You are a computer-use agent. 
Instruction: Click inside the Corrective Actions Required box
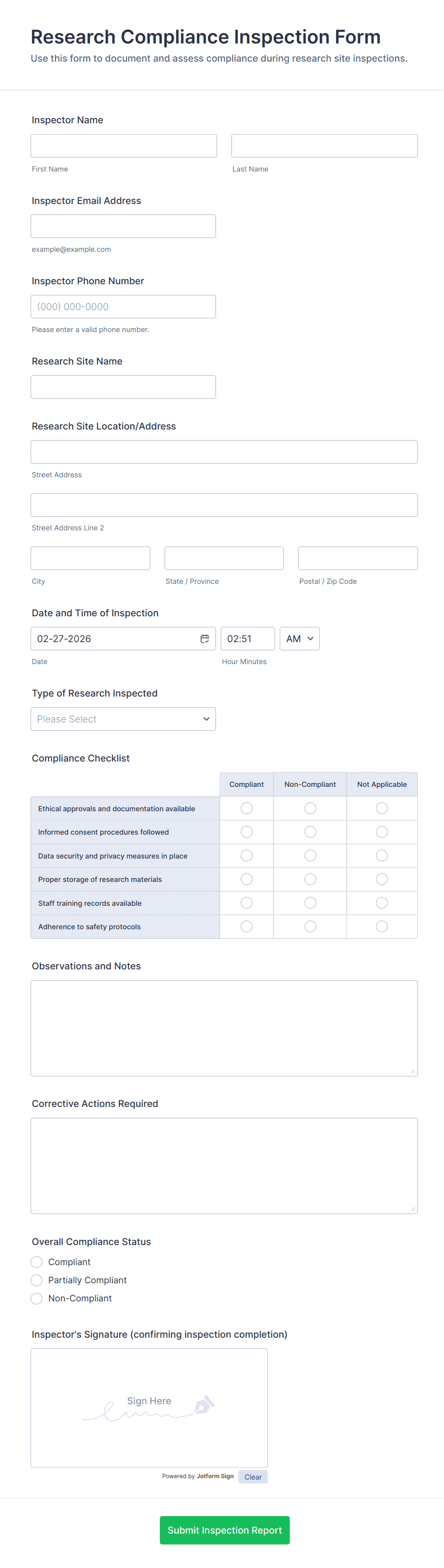(x=224, y=1166)
